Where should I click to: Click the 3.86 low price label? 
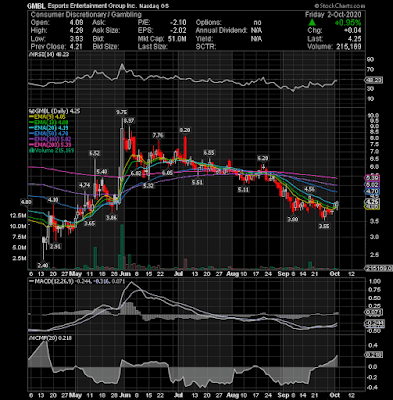point(111,218)
